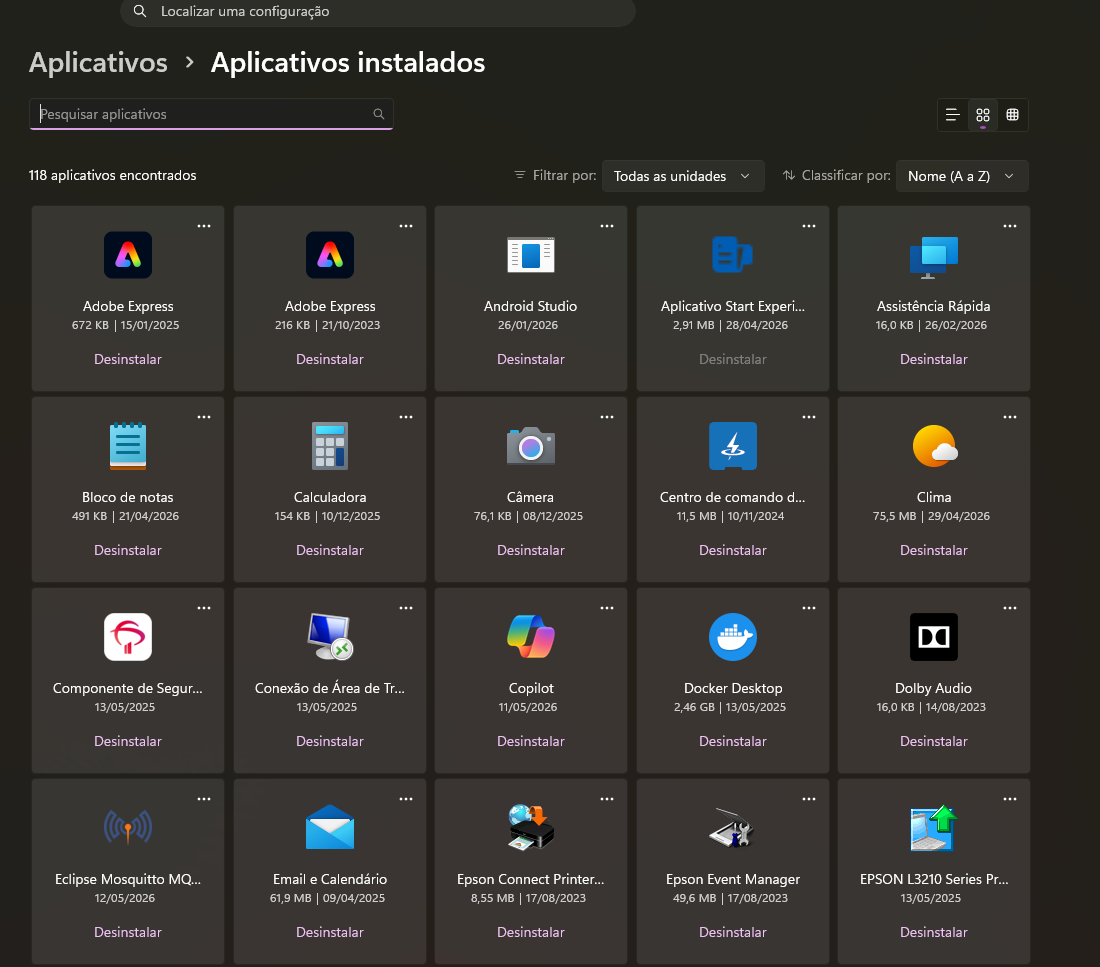Image resolution: width=1100 pixels, height=967 pixels.
Task: Click the Filtrar por label
Action: tap(565, 175)
